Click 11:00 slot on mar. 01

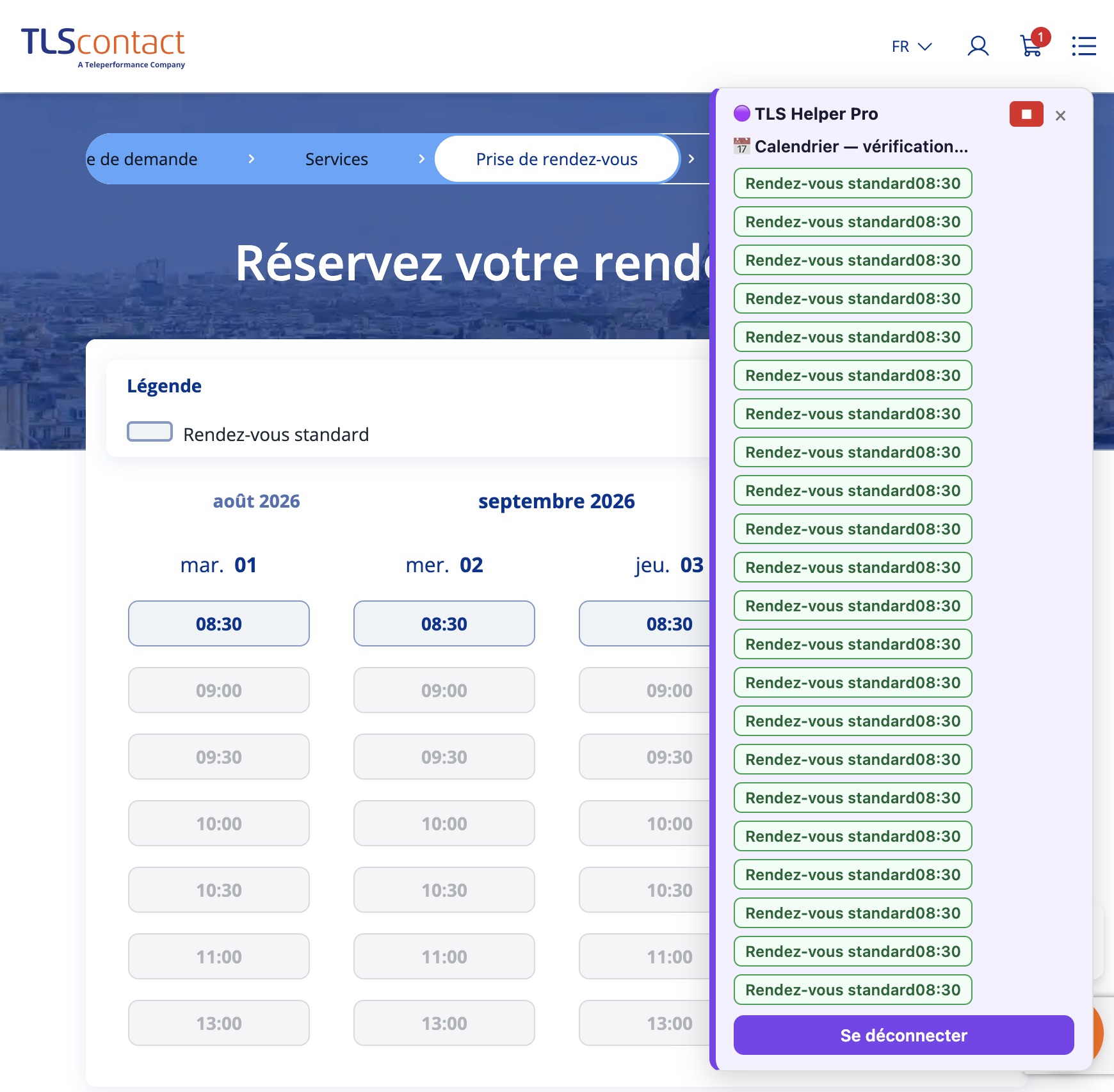point(219,956)
